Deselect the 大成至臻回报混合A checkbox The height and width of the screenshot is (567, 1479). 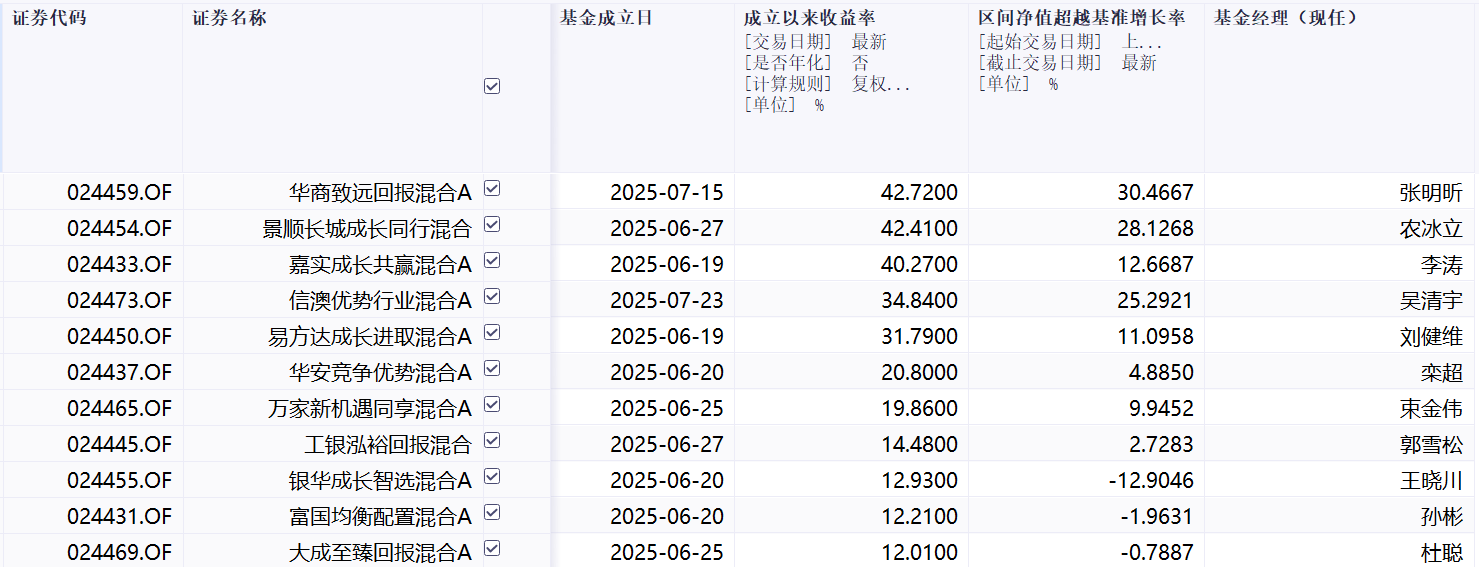pos(492,549)
